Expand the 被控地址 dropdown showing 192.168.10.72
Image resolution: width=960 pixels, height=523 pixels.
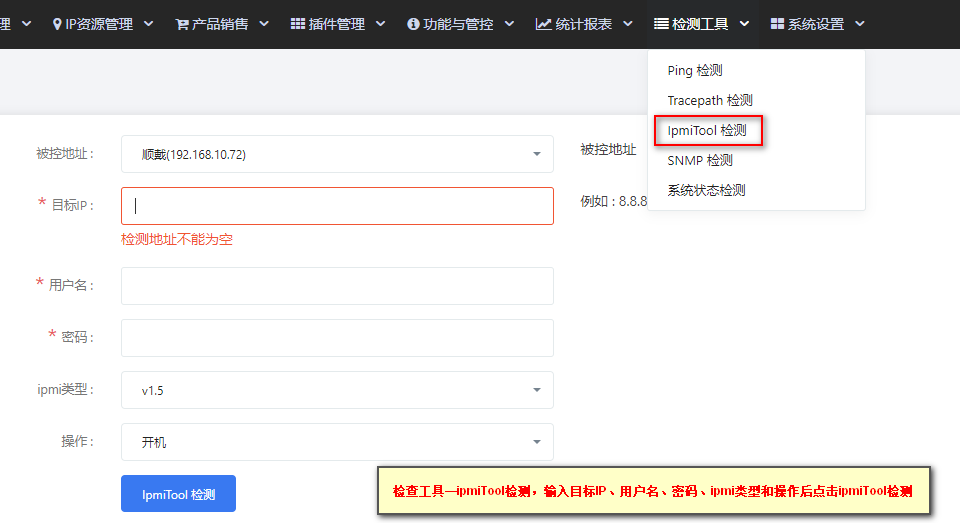coord(337,154)
